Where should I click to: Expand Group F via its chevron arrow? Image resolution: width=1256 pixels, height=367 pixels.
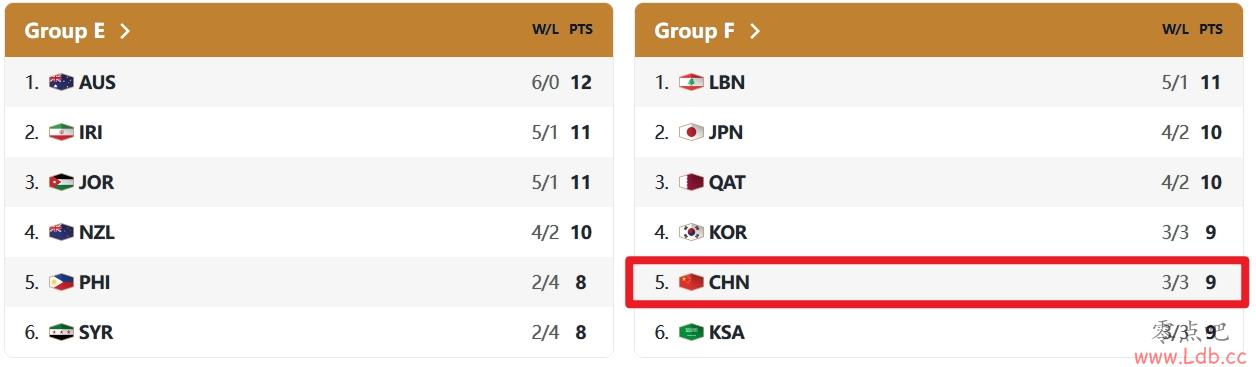pyautogui.click(x=755, y=31)
